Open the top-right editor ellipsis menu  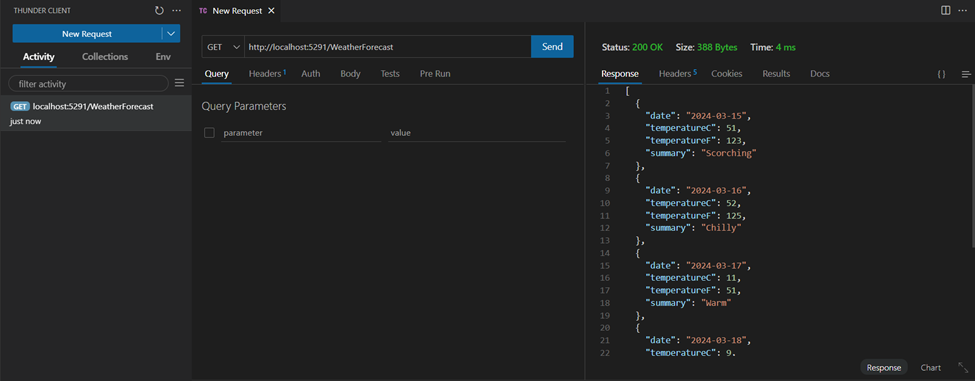pos(963,11)
